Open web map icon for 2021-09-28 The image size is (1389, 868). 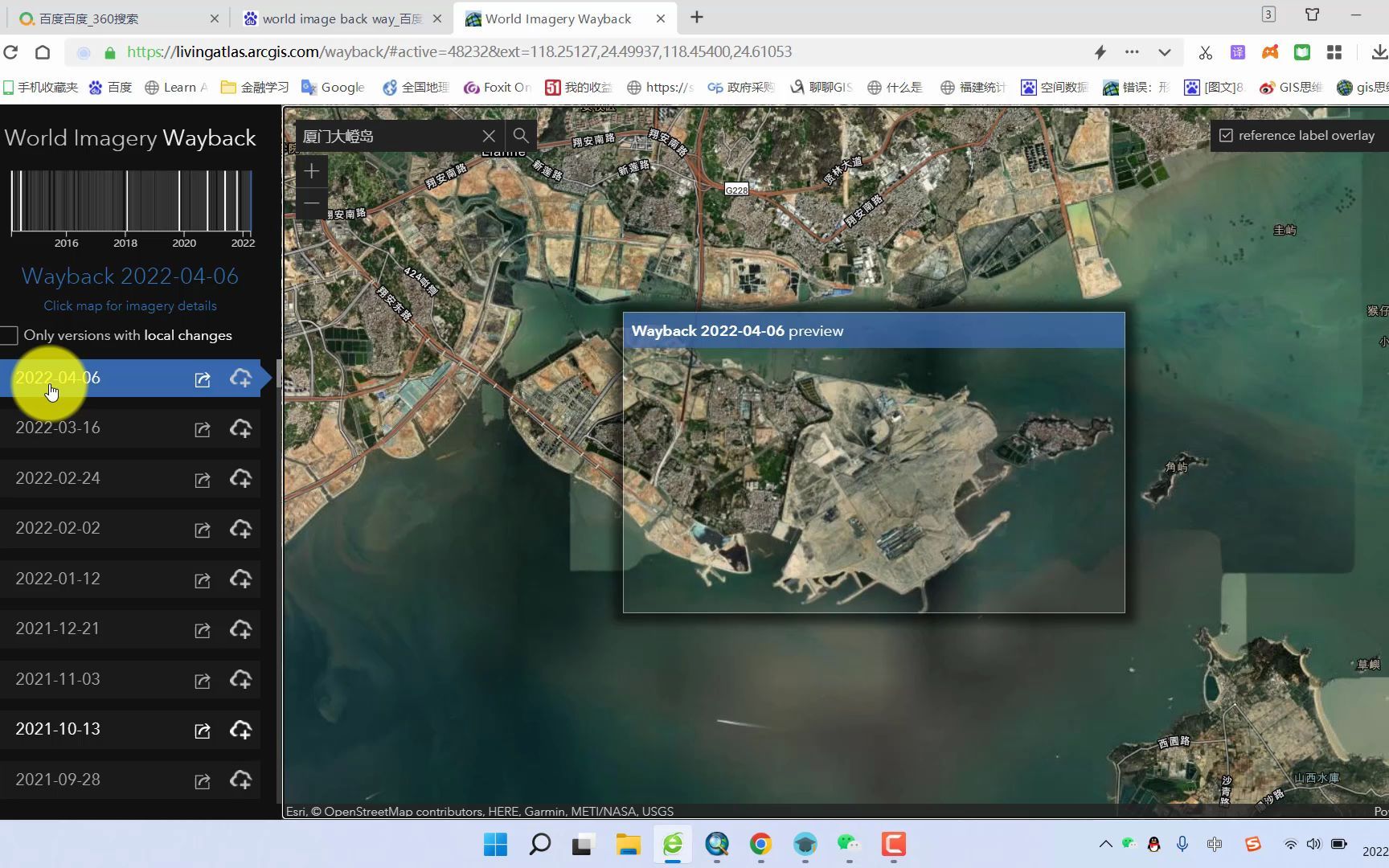pyautogui.click(x=203, y=781)
